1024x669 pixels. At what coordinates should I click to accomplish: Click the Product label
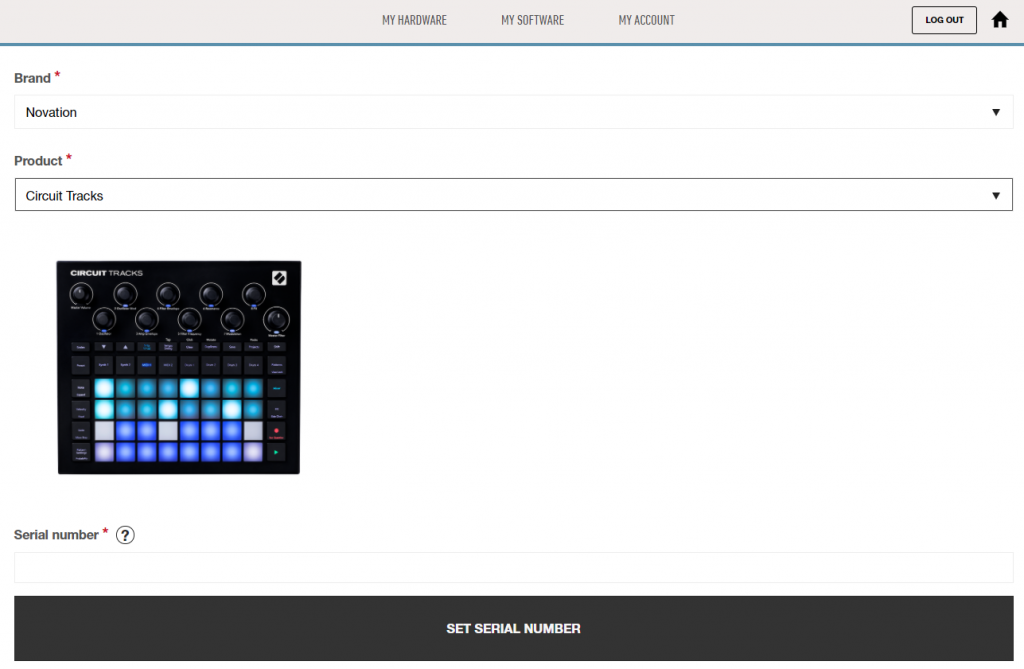coord(37,160)
